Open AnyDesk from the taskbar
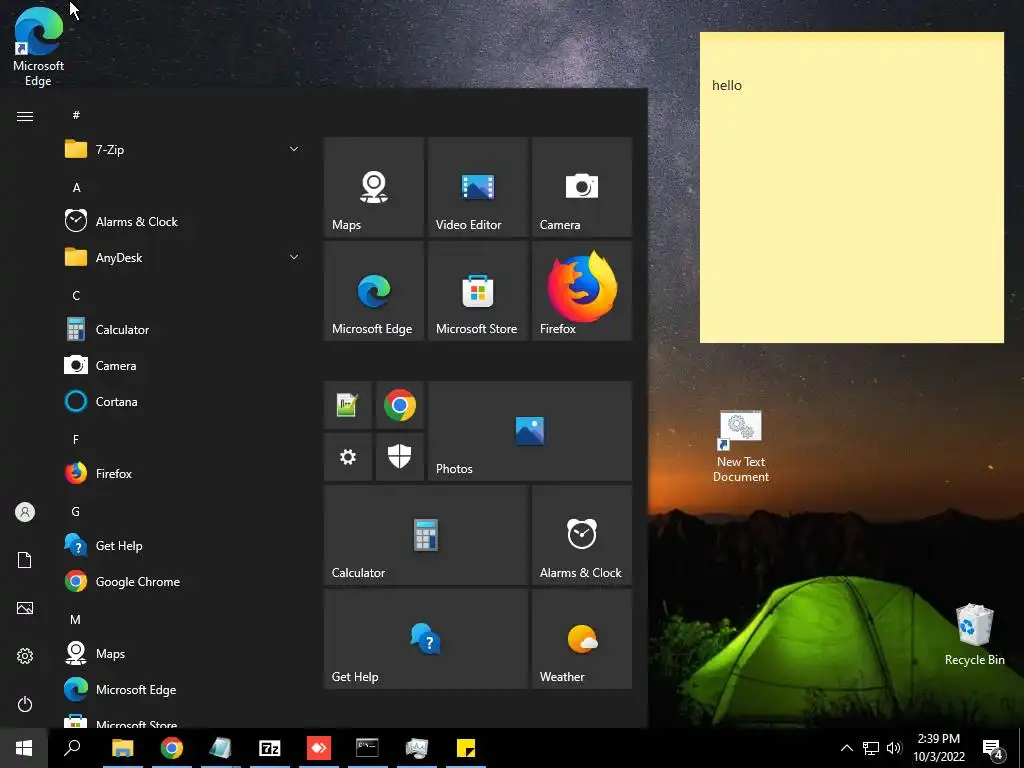Viewport: 1024px width, 768px height. click(x=319, y=748)
